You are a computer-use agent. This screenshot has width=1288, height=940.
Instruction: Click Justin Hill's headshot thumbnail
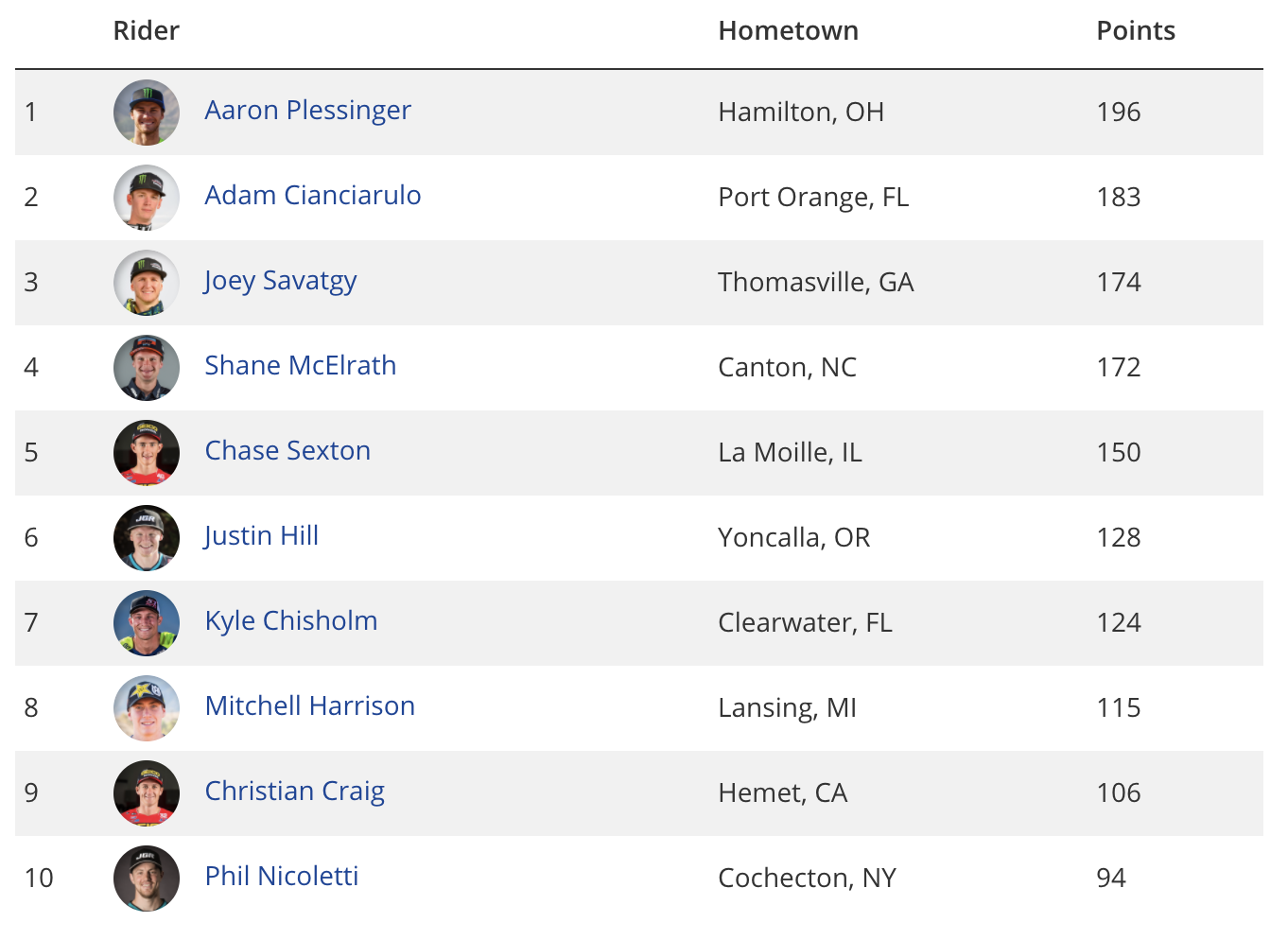point(147,538)
